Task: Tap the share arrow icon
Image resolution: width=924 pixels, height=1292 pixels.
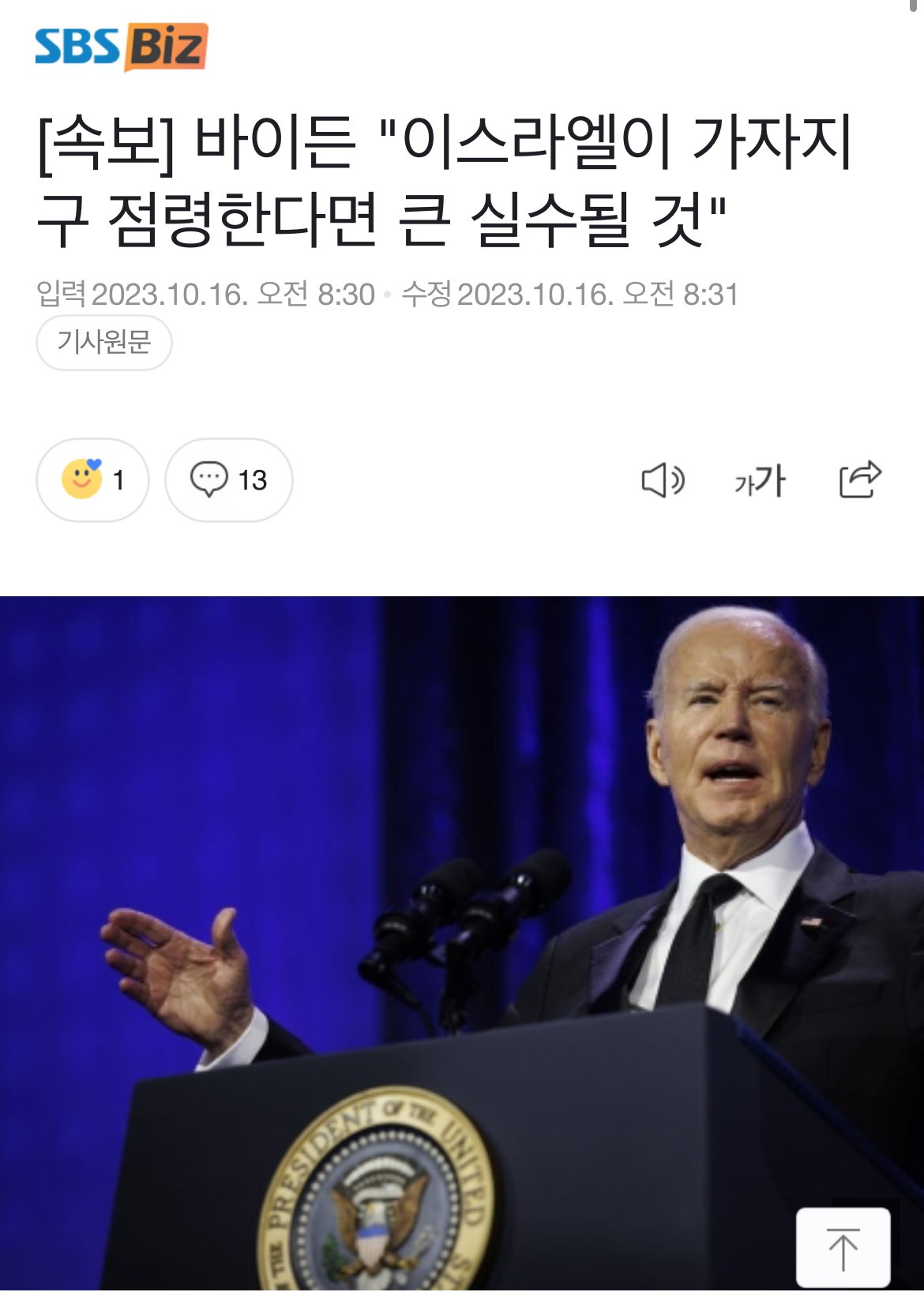Action: click(x=860, y=479)
